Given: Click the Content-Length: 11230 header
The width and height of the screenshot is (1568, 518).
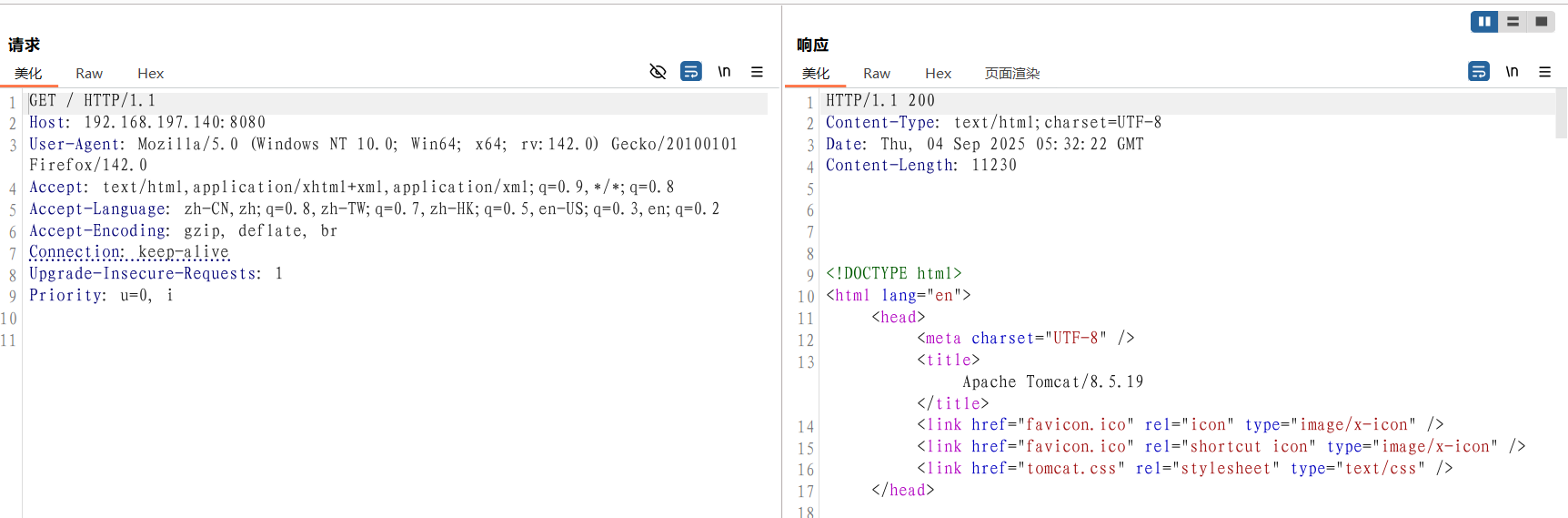Looking at the screenshot, I should pos(921,166).
